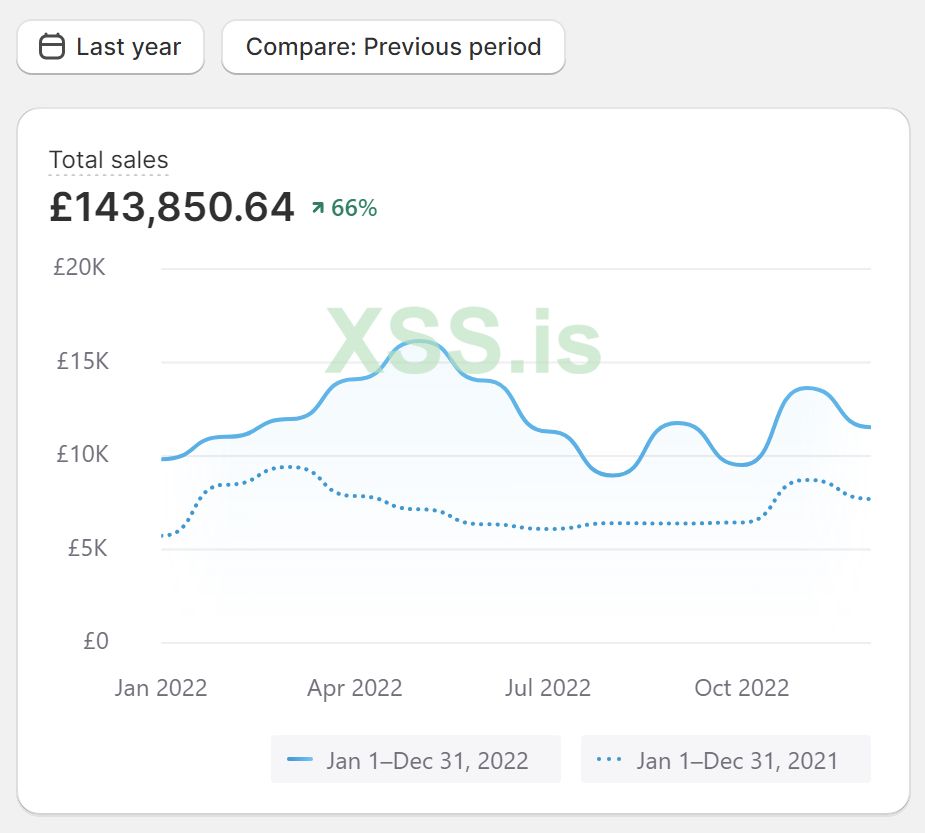Viewport: 925px width, 833px height.
Task: Click the calendar icon beside Last year
Action: click(52, 47)
